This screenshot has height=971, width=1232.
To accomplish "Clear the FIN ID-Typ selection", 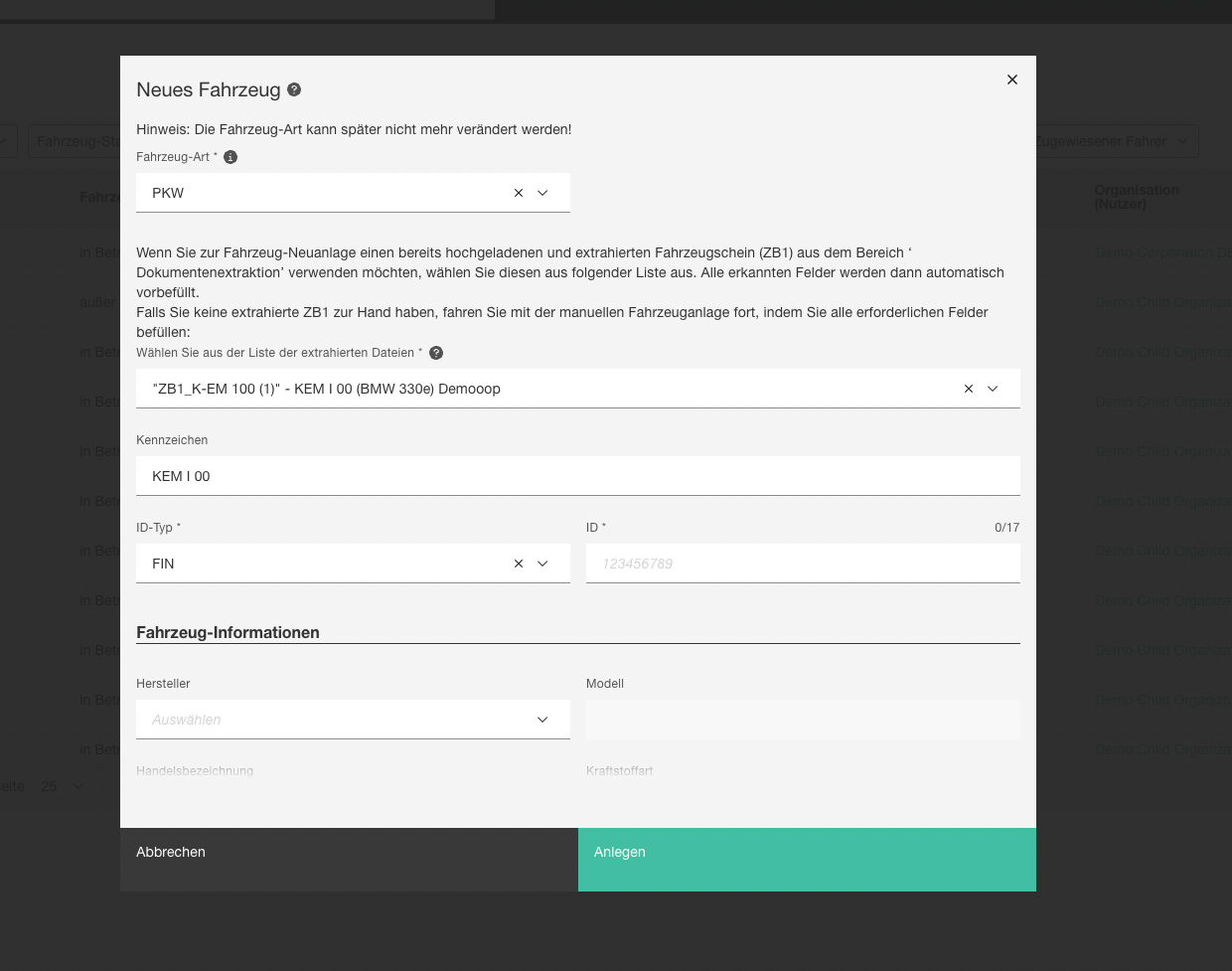I will 519,564.
